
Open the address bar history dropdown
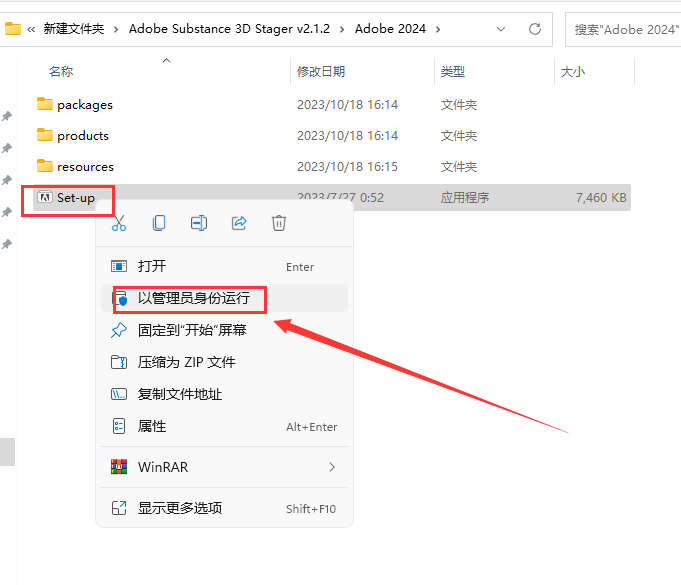[x=501, y=29]
